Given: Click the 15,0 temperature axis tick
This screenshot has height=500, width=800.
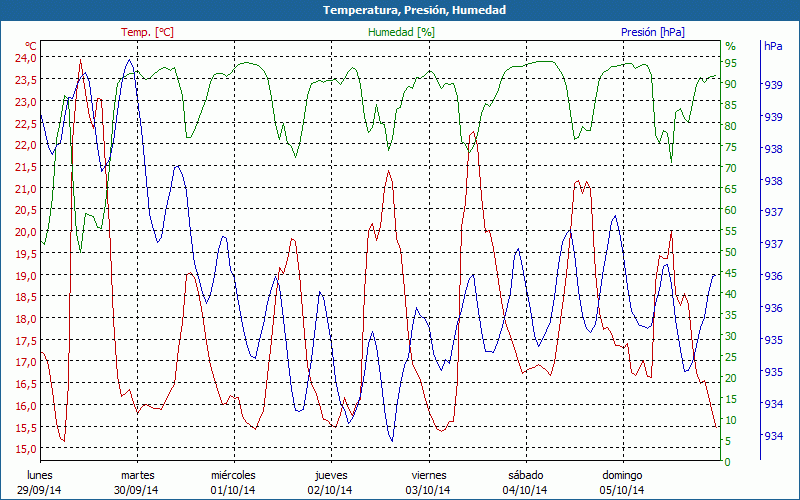Looking at the screenshot, I should pyautogui.click(x=25, y=449).
